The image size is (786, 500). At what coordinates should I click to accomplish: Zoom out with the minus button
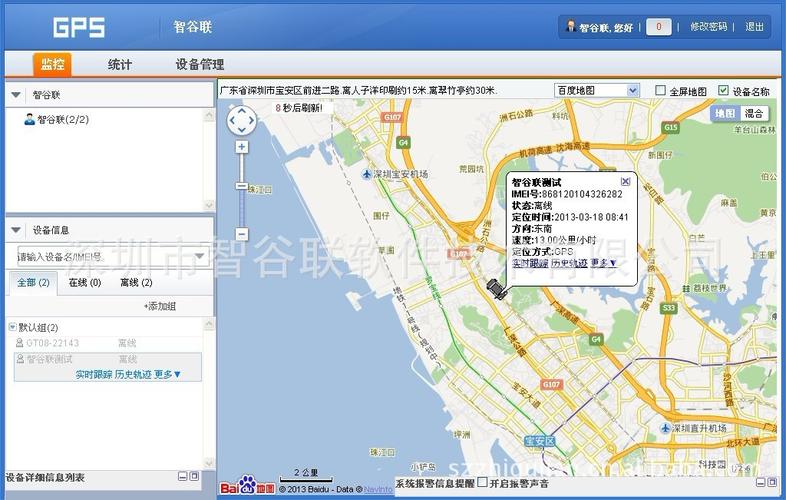[x=242, y=234]
